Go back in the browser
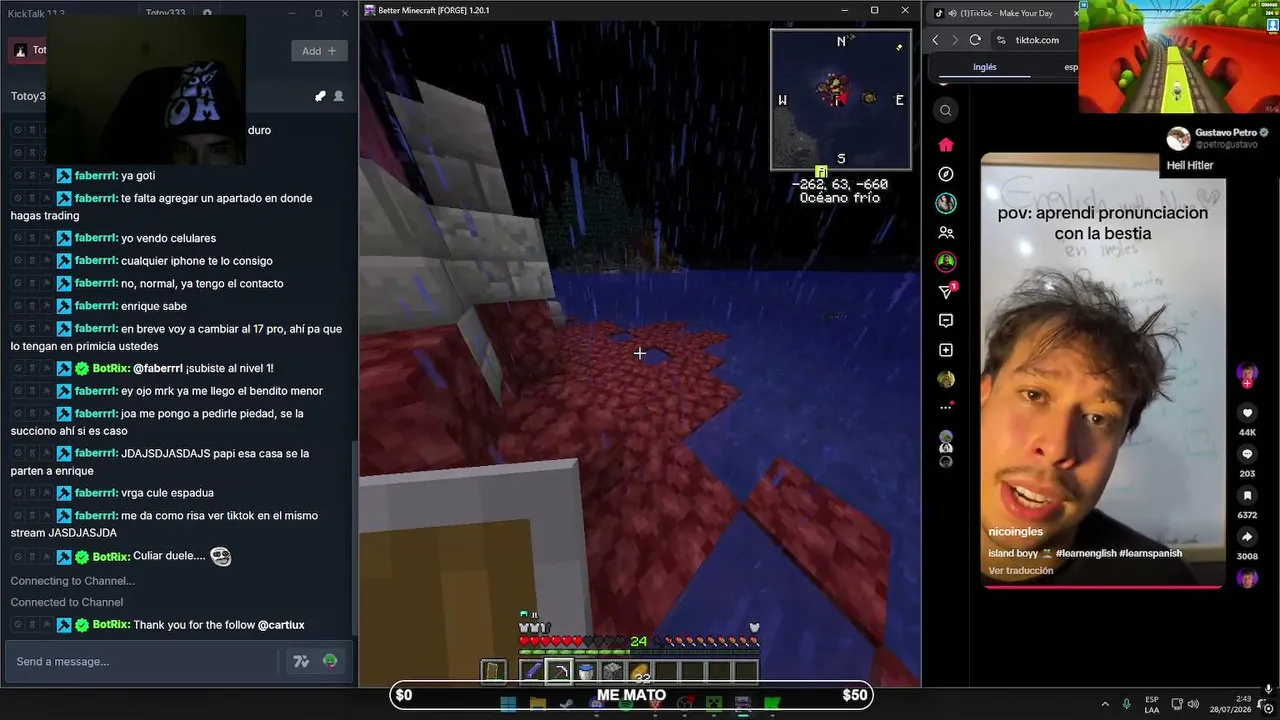 point(936,40)
